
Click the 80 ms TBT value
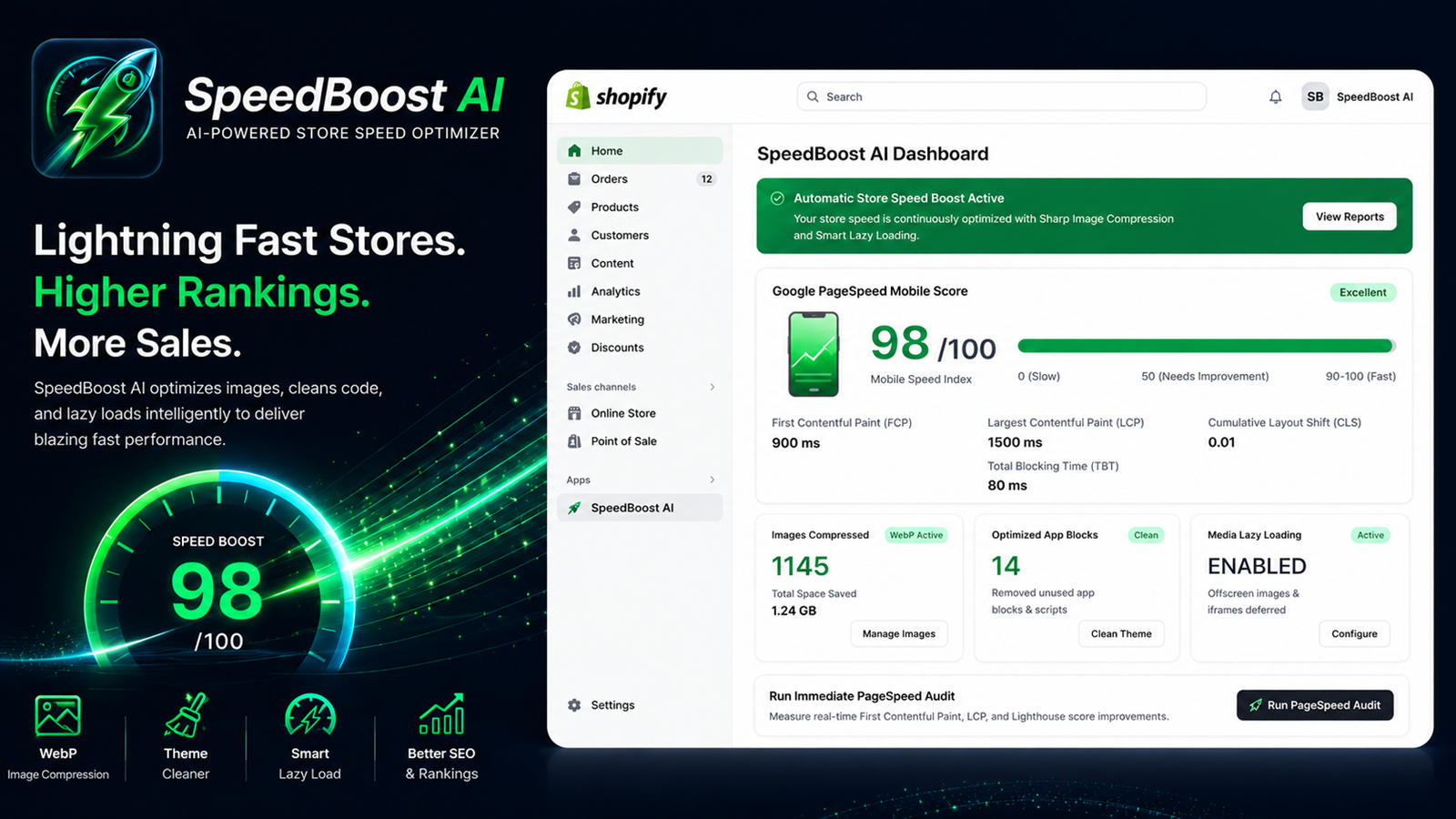click(1007, 486)
